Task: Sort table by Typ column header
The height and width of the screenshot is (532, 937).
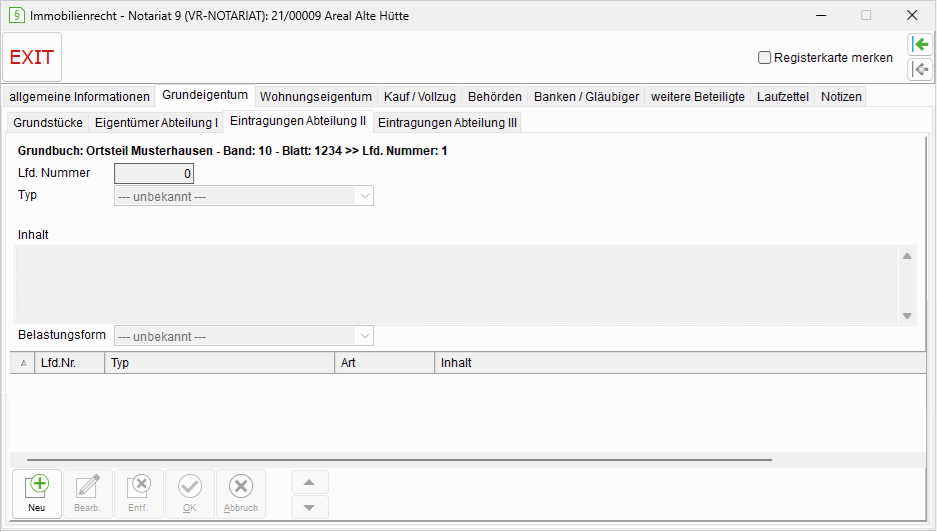Action: point(219,363)
